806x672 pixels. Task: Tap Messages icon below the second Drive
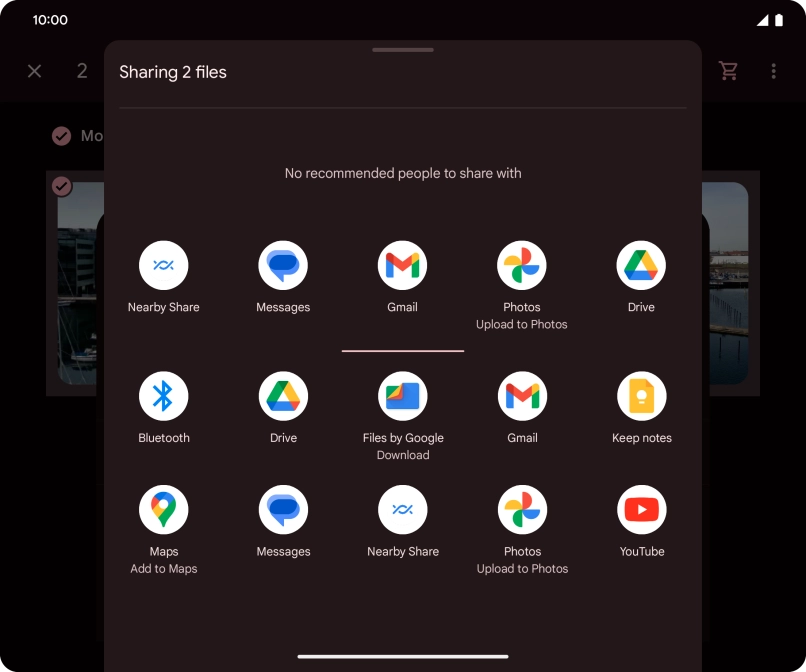283,511
